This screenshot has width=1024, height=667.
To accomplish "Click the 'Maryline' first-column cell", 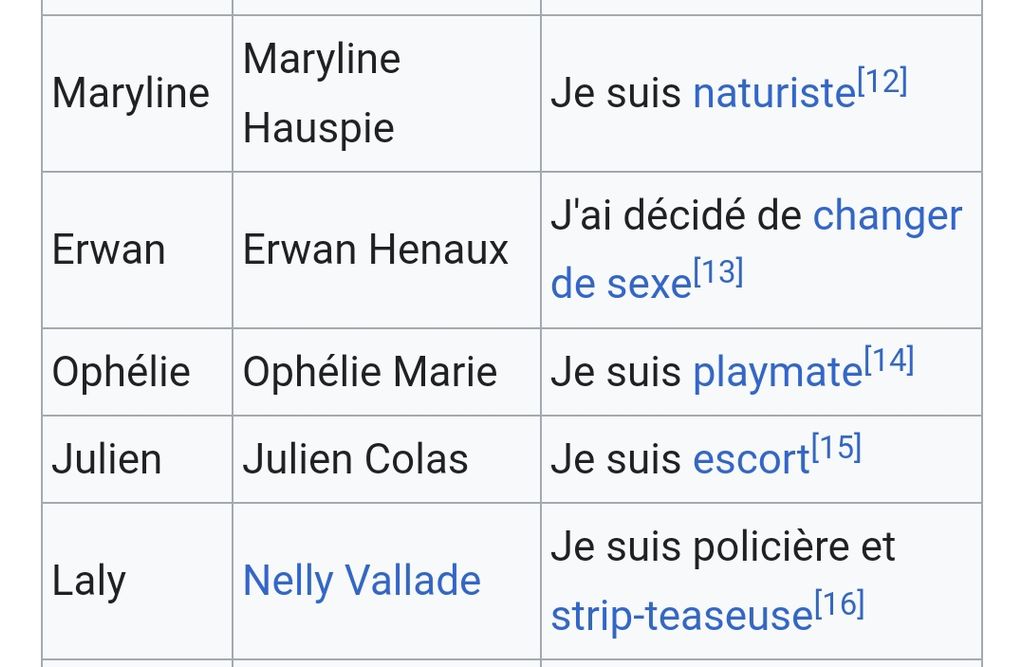I will click(131, 94).
